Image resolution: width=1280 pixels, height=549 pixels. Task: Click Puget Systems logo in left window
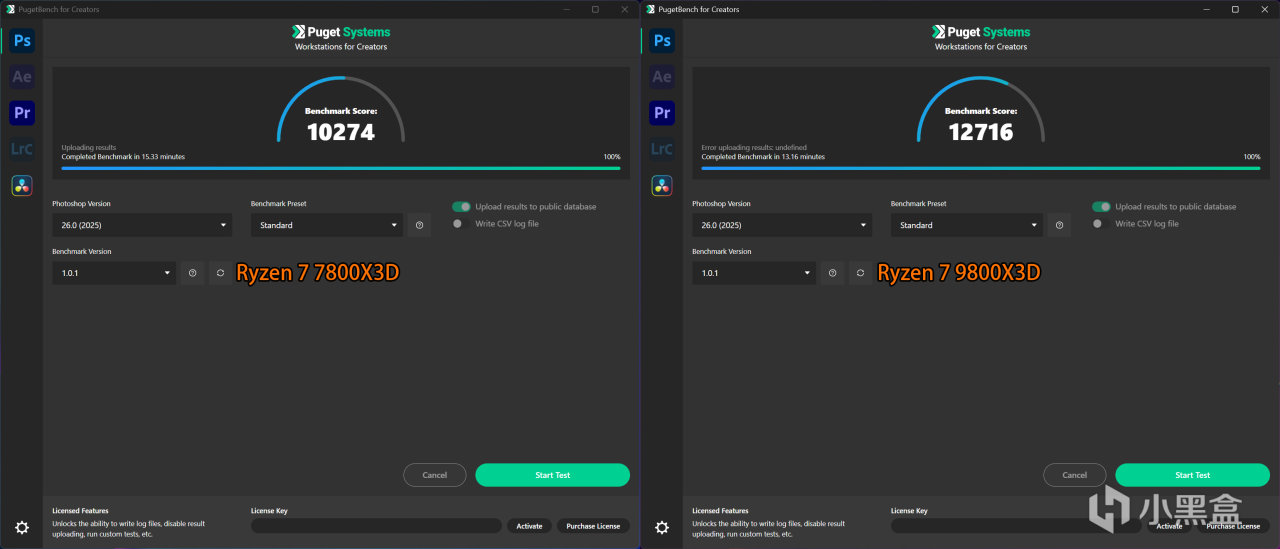pos(341,32)
